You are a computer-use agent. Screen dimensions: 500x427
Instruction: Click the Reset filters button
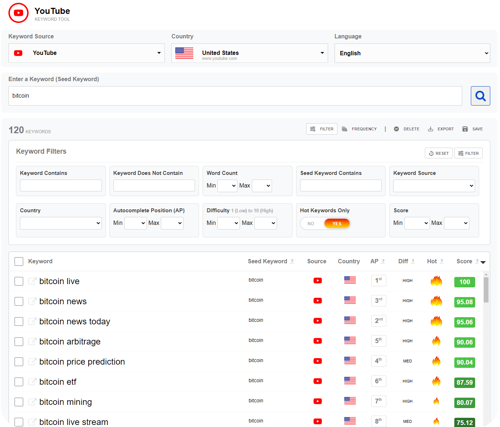(439, 153)
